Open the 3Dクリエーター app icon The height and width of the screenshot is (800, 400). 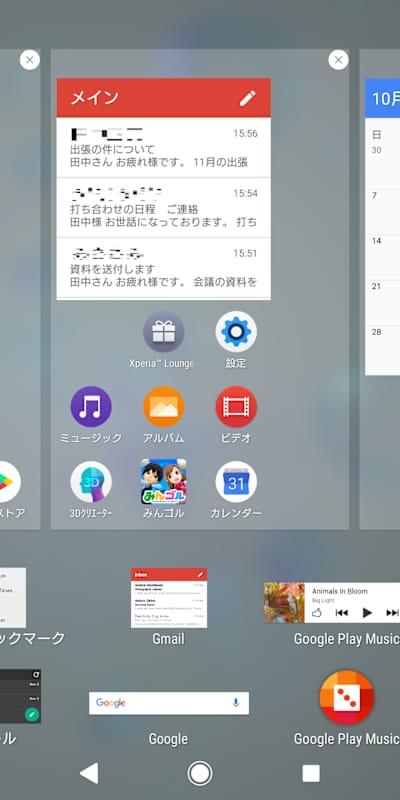pos(91,482)
